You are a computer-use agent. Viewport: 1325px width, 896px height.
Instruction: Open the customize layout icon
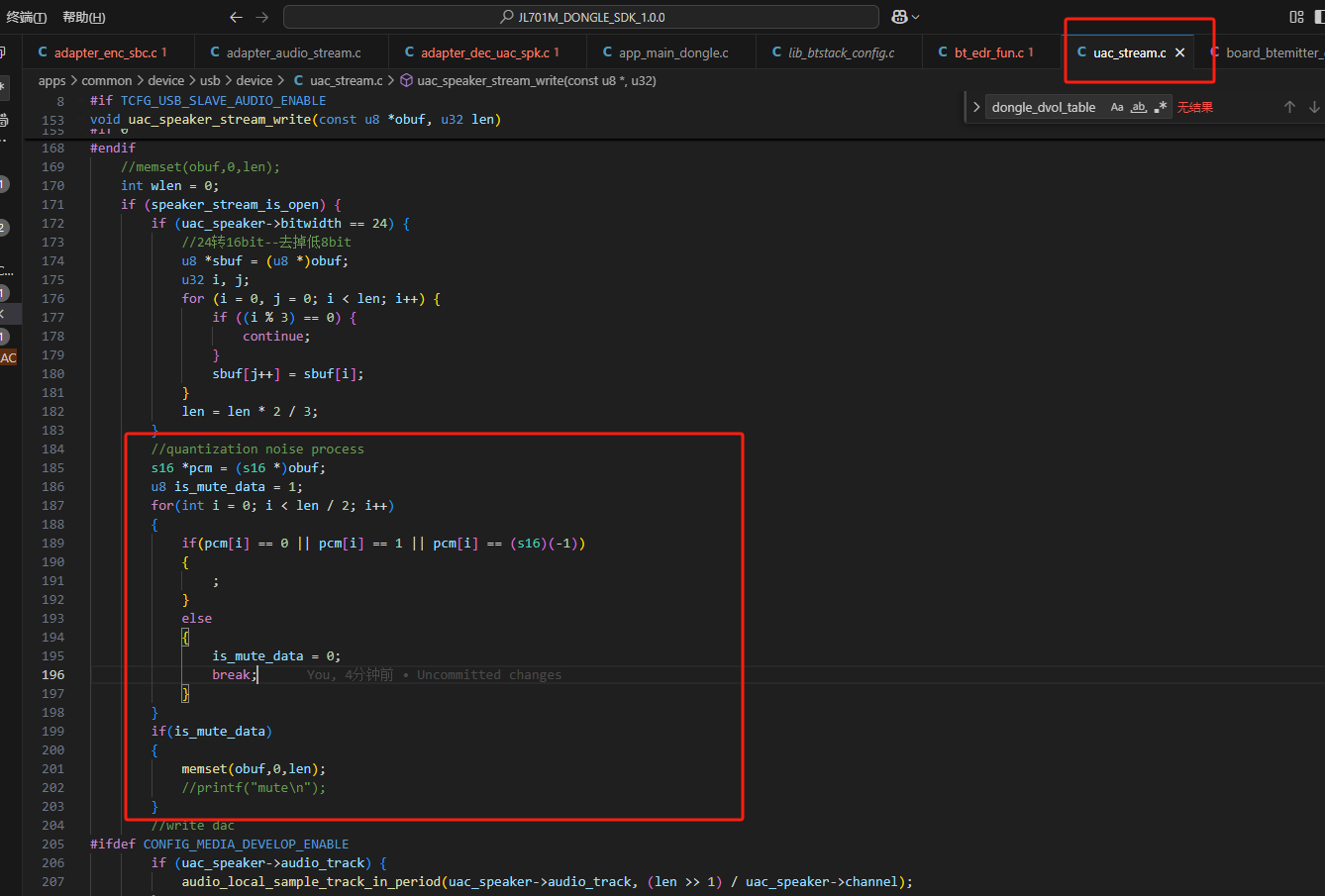click(1296, 17)
